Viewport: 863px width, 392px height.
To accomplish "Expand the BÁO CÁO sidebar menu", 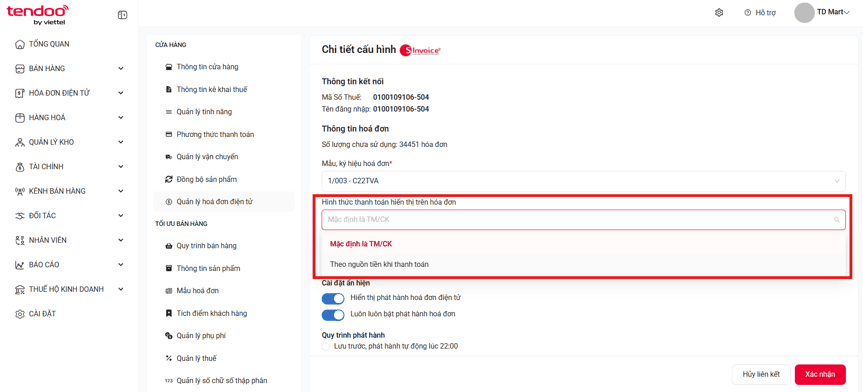I will pos(69,265).
